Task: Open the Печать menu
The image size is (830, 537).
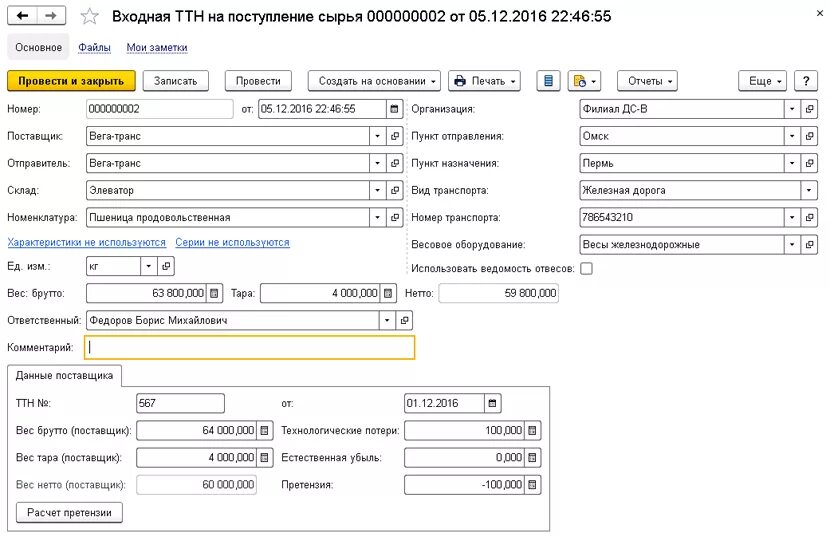Action: point(484,81)
